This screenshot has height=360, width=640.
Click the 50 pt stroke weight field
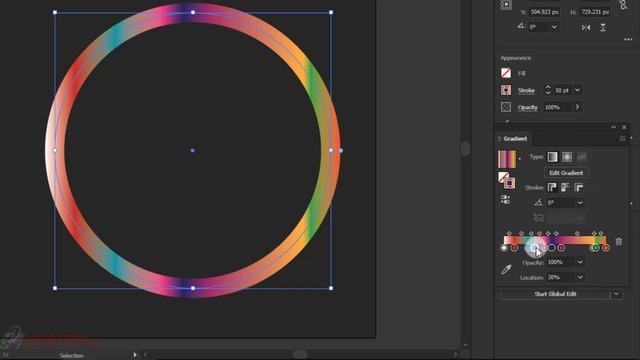tap(562, 90)
